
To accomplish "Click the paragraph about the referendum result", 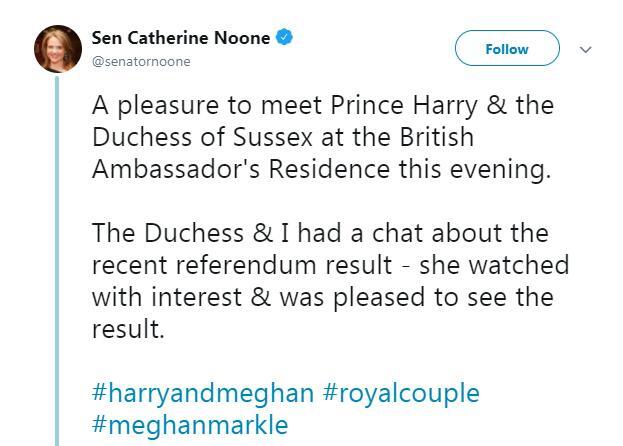I will click(330, 281).
